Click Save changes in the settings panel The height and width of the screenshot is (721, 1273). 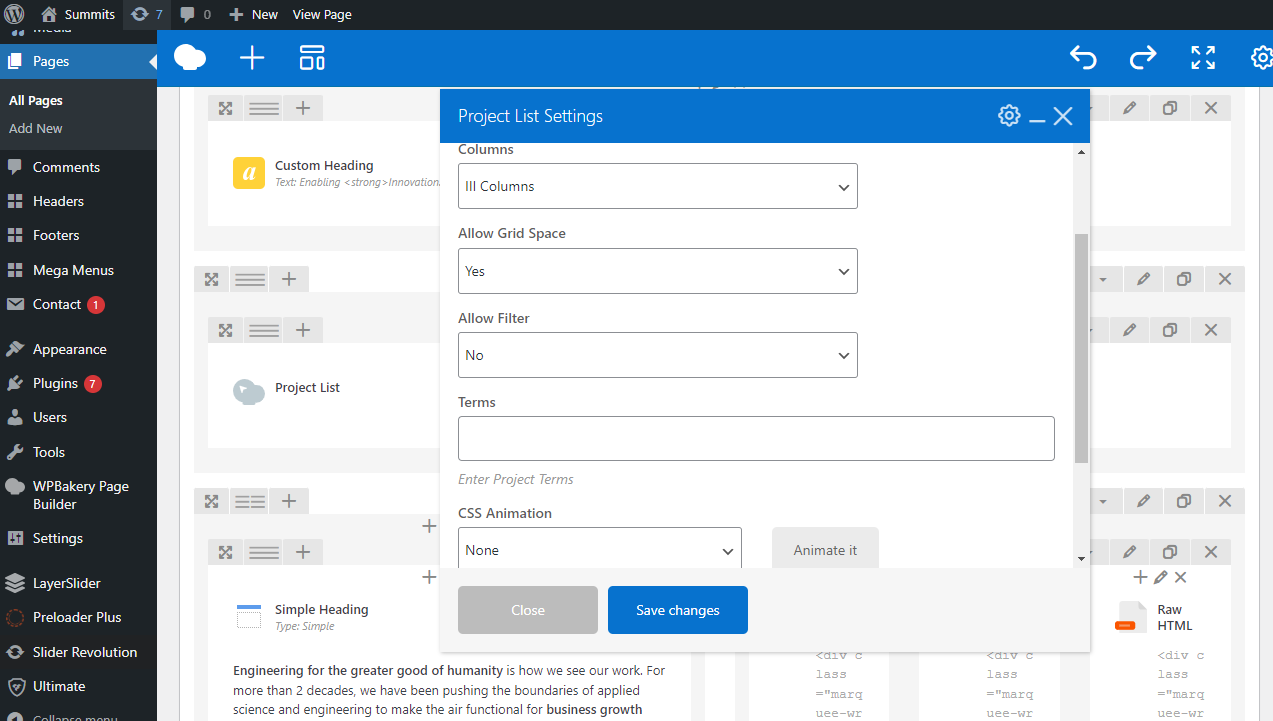click(678, 610)
